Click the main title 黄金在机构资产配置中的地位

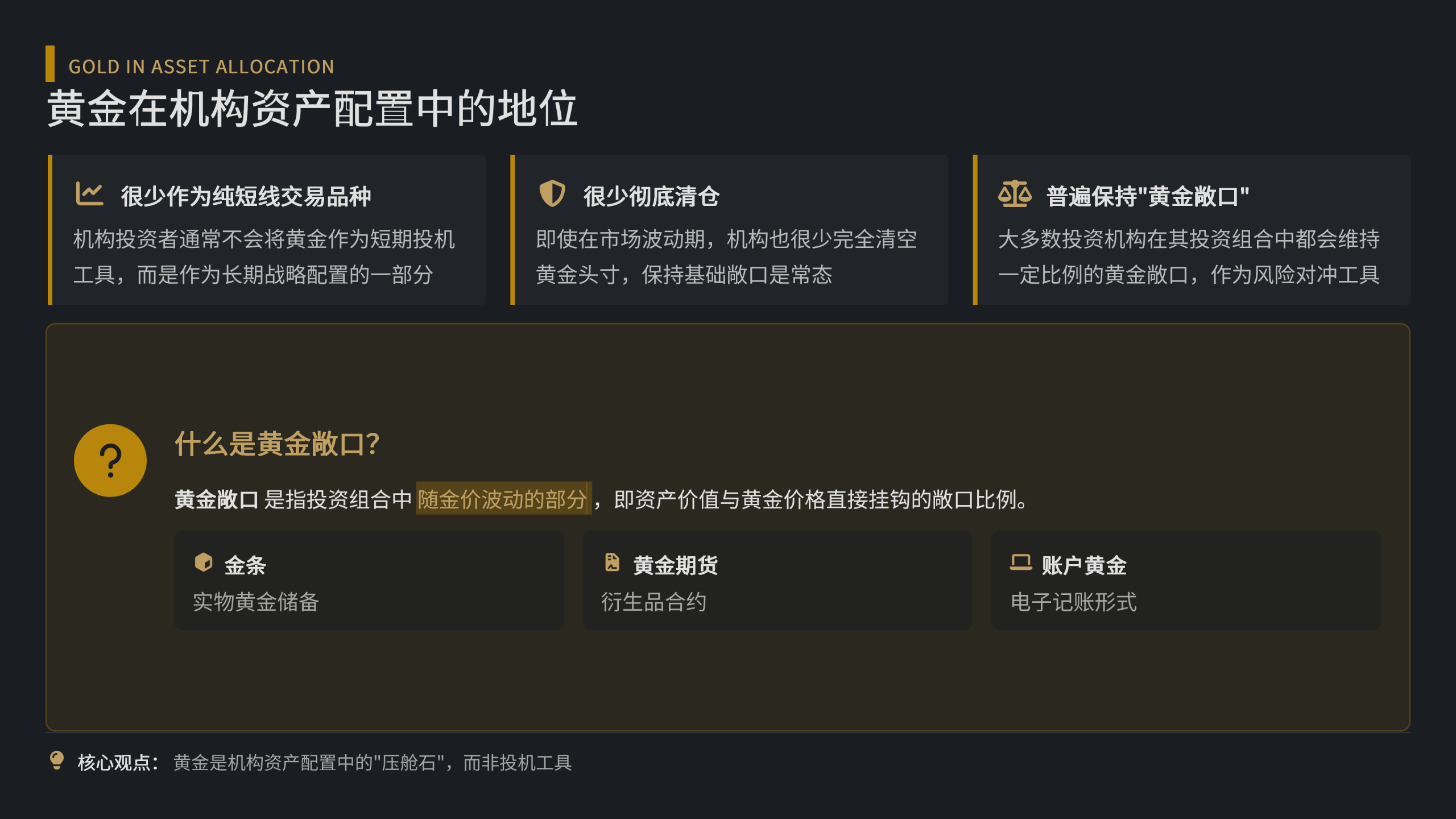(x=312, y=109)
